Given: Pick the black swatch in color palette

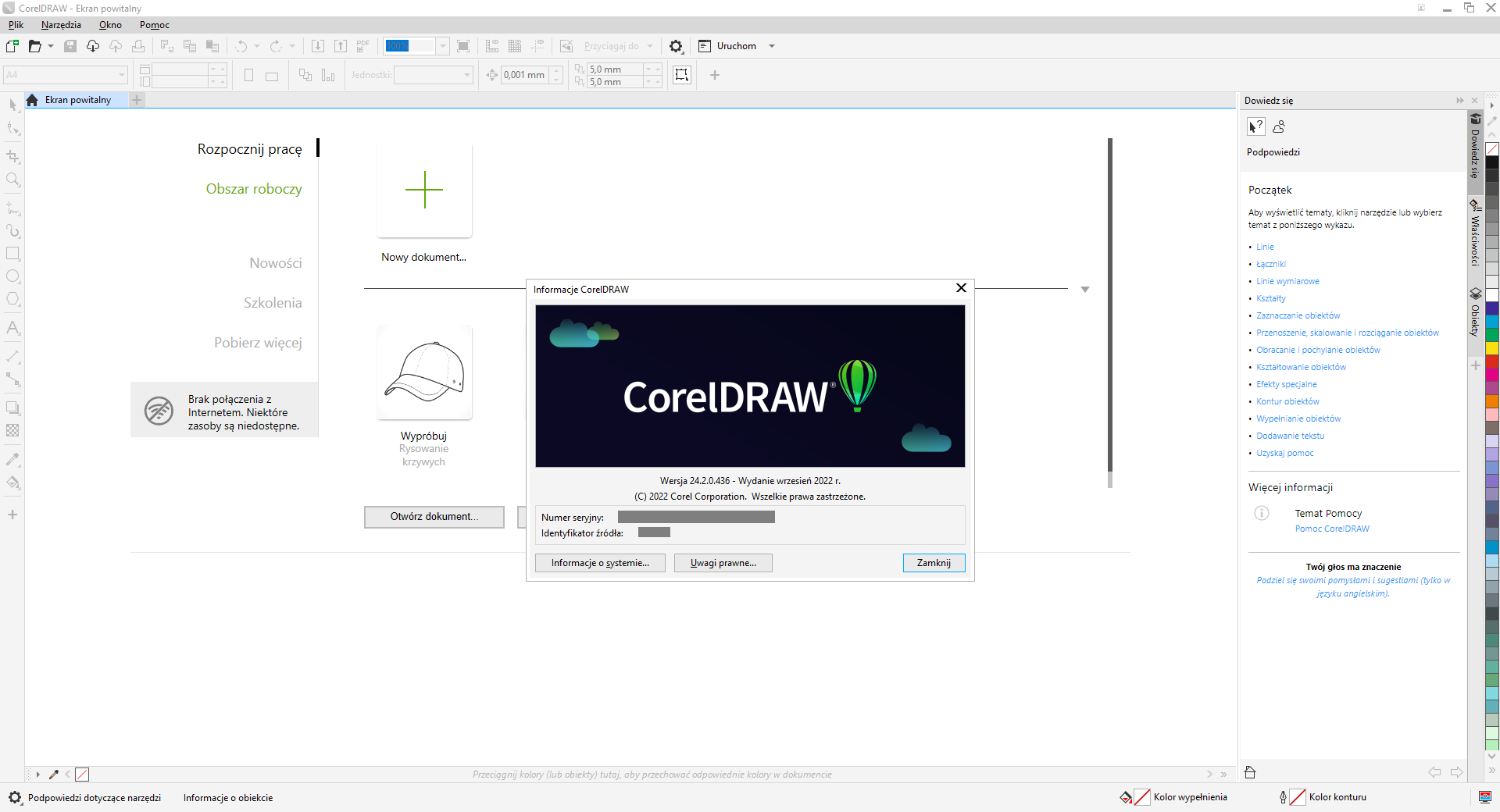Looking at the screenshot, I should pyautogui.click(x=1492, y=162).
